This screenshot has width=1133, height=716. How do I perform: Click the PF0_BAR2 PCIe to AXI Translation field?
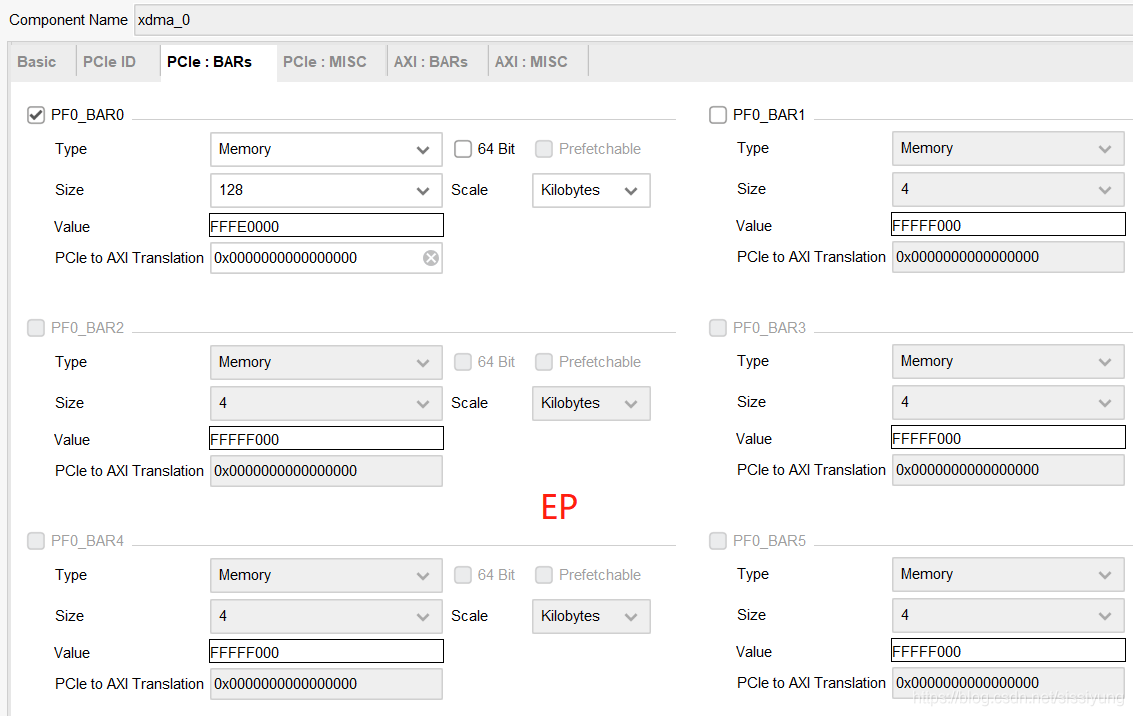tap(326, 471)
